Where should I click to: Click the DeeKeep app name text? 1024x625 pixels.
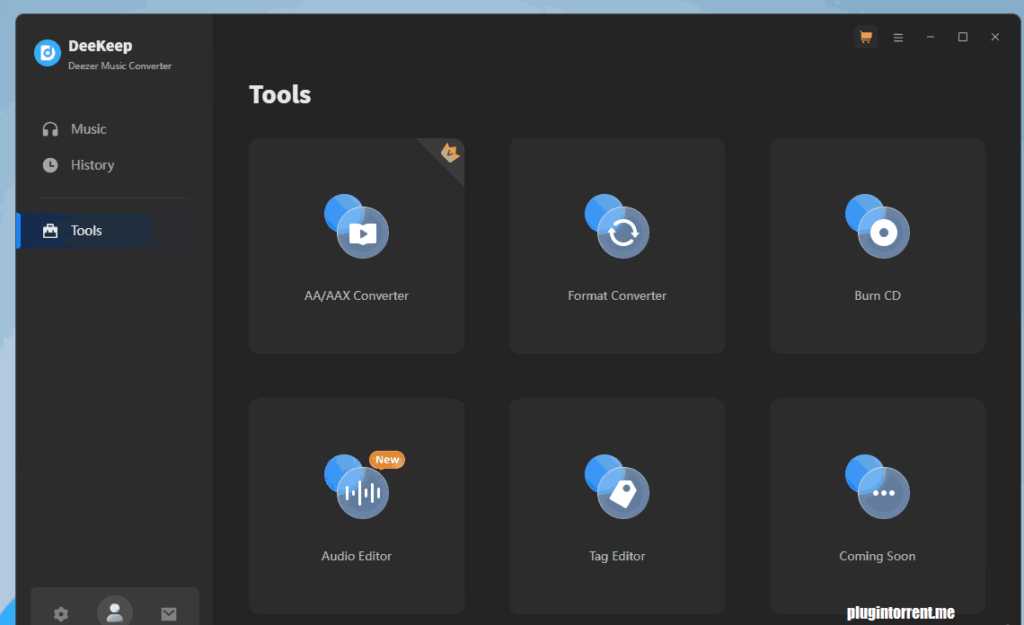pos(100,46)
